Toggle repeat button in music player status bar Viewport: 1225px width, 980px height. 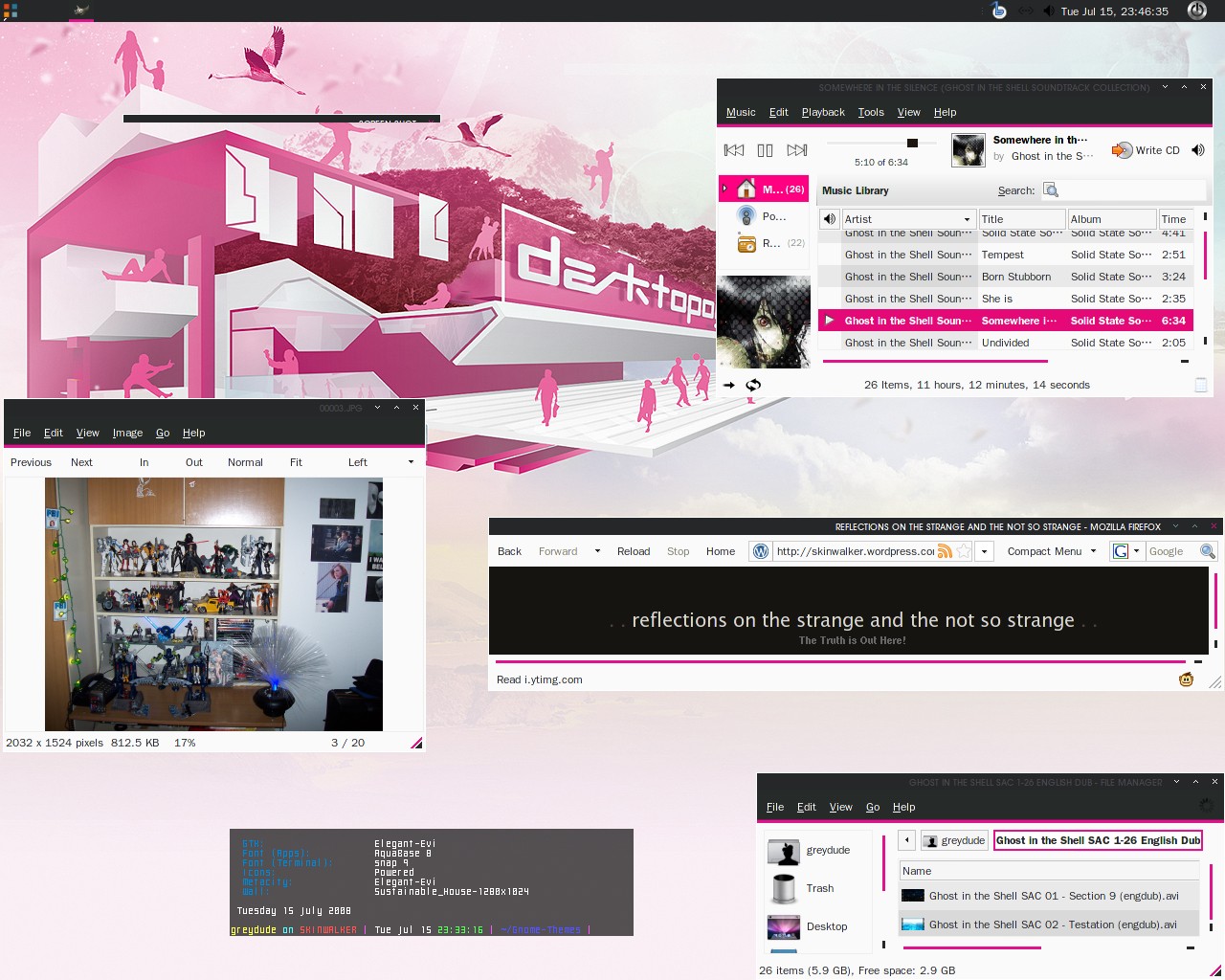[753, 385]
